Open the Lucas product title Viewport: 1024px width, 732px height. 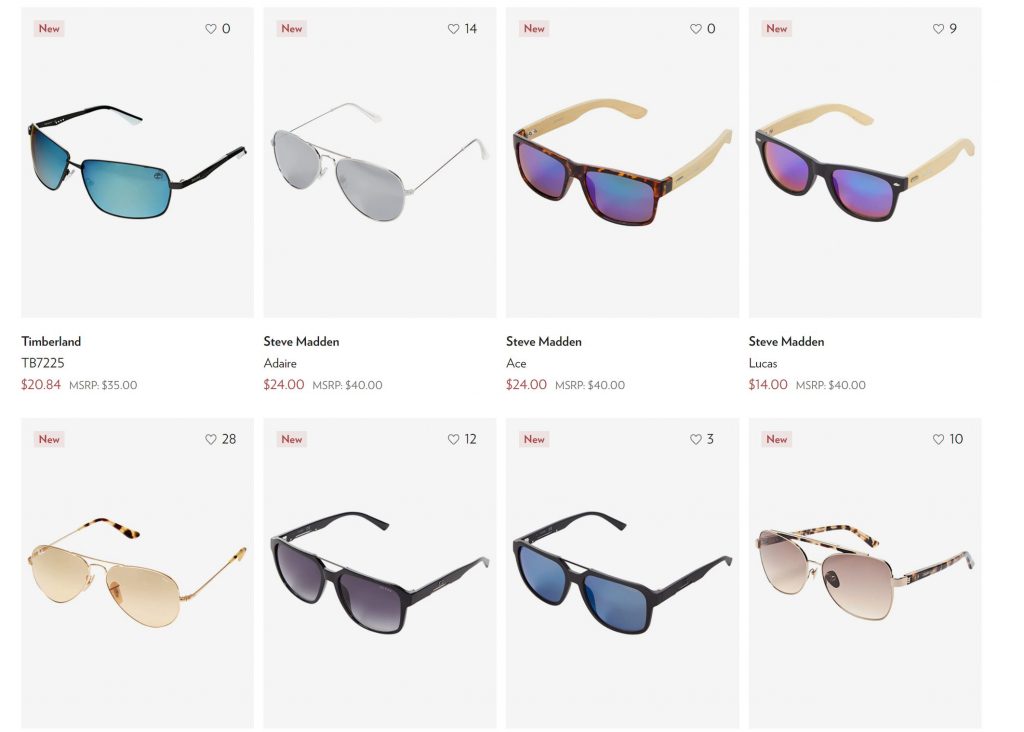(x=763, y=363)
